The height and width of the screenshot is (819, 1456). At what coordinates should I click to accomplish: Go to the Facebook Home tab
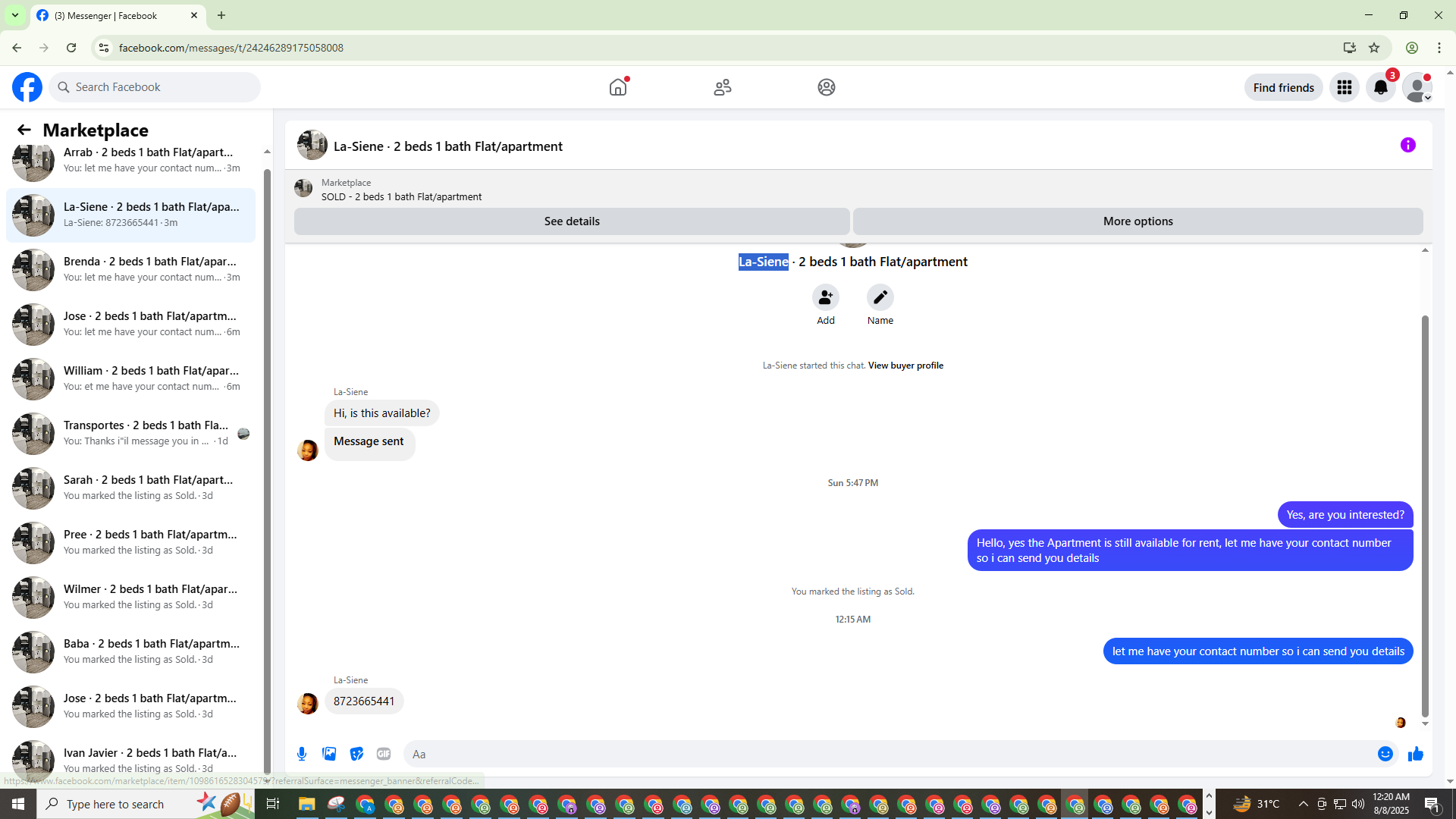[x=618, y=87]
